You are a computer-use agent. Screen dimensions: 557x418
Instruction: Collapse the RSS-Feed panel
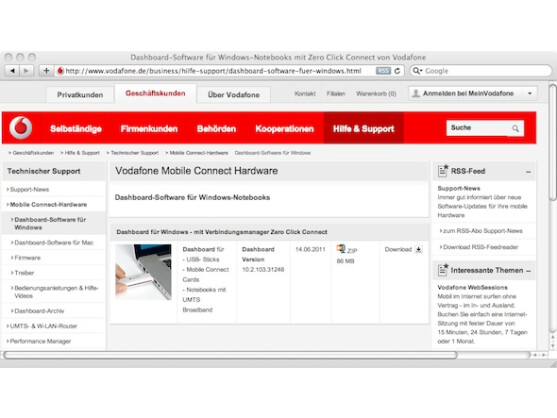[x=528, y=172]
